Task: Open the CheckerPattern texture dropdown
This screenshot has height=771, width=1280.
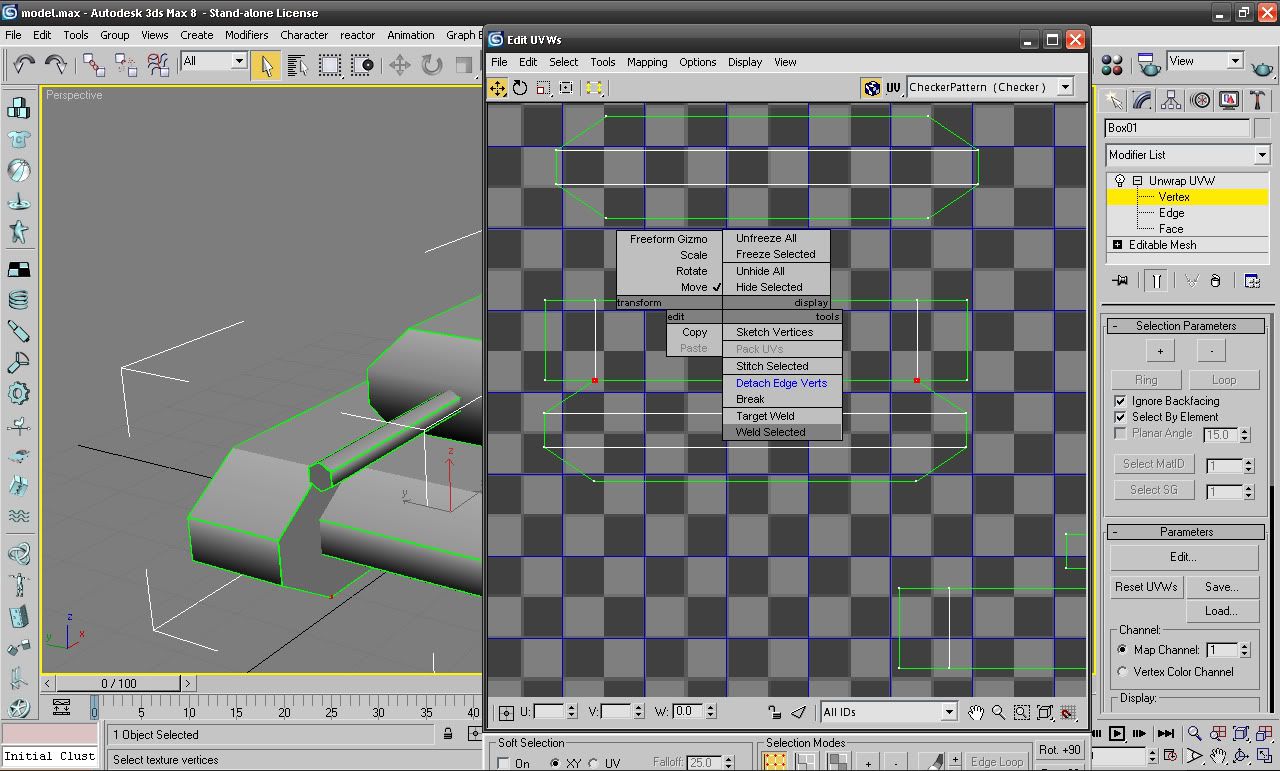Action: [1065, 87]
